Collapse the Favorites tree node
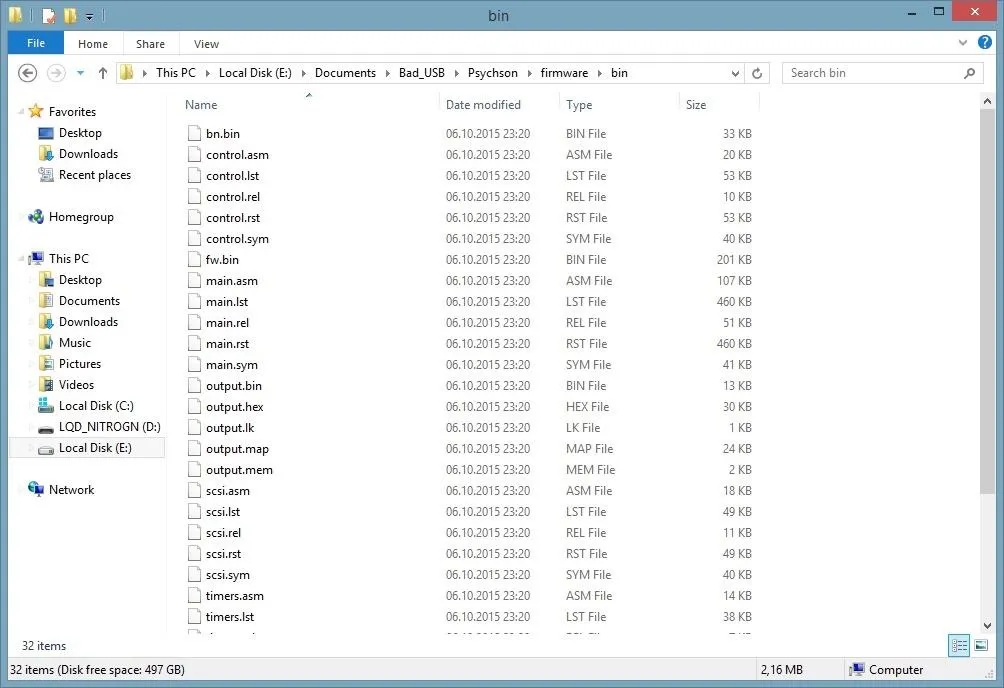This screenshot has height=688, width=1004. tap(21, 111)
